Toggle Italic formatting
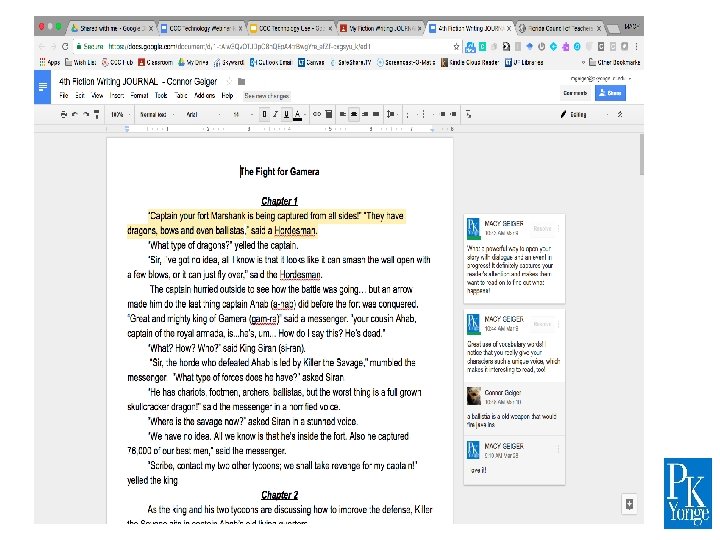 coord(275,114)
